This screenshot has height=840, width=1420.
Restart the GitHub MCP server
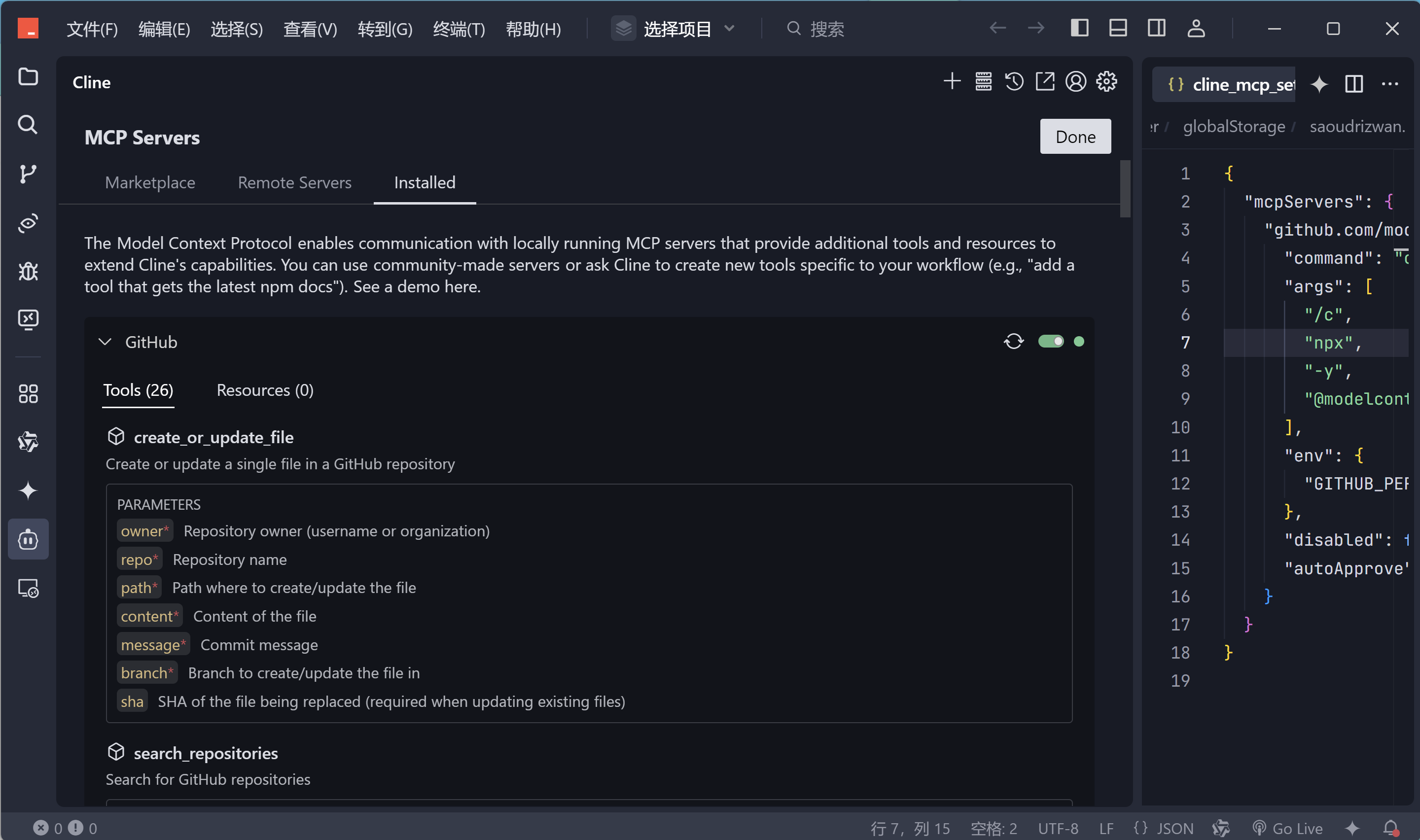pos(1014,341)
